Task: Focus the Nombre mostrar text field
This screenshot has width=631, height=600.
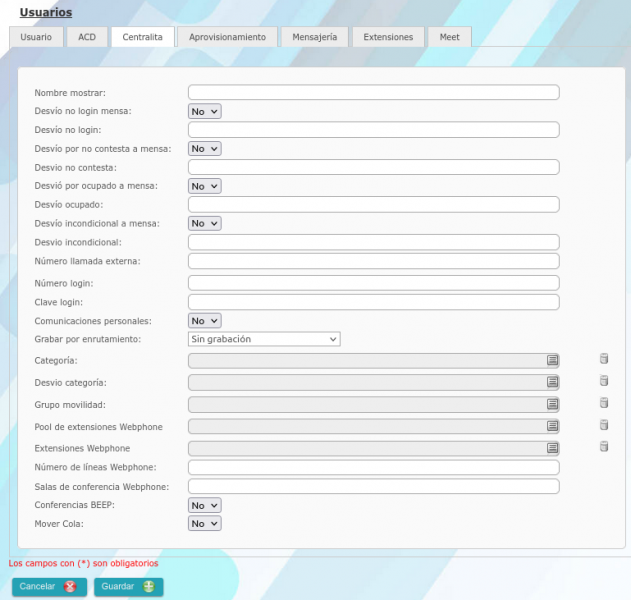Action: 373,92
